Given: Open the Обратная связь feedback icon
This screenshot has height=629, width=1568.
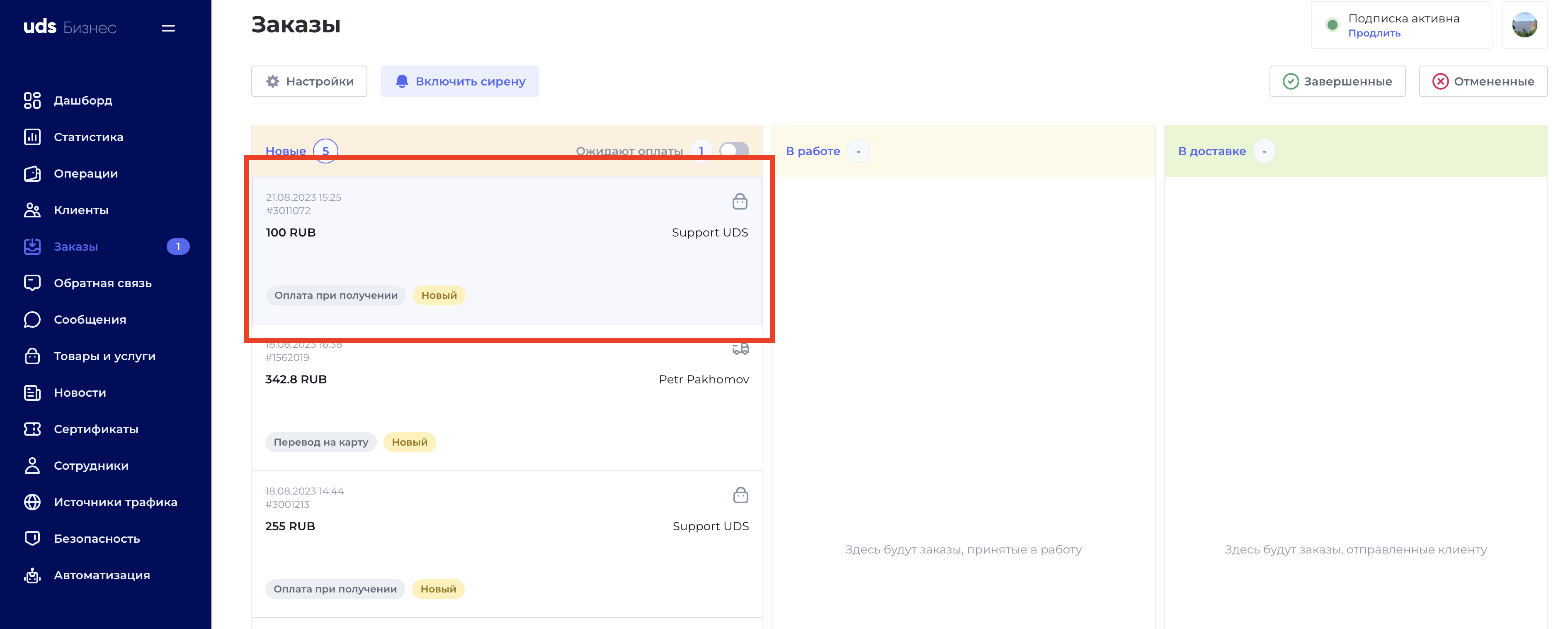Looking at the screenshot, I should point(32,283).
